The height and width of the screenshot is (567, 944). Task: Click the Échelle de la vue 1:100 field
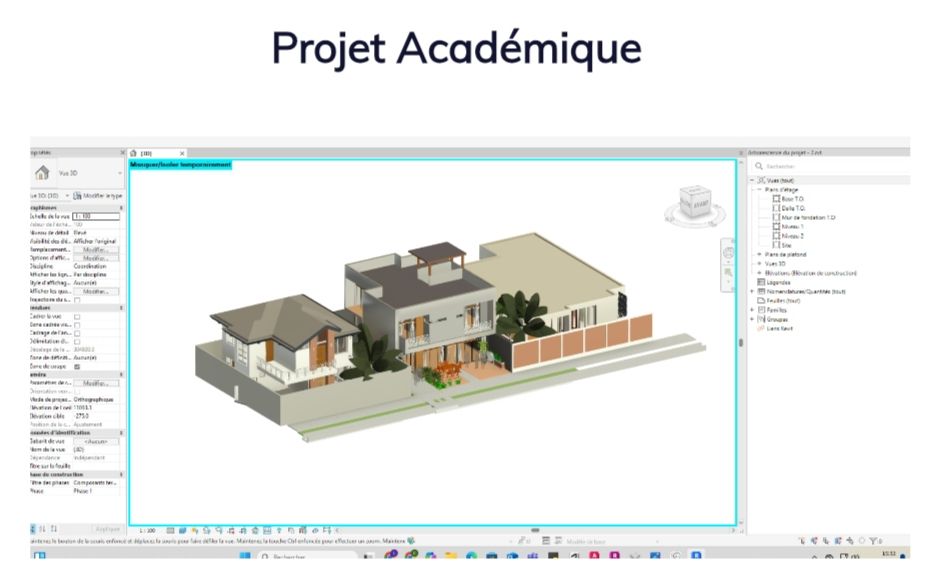point(96,216)
